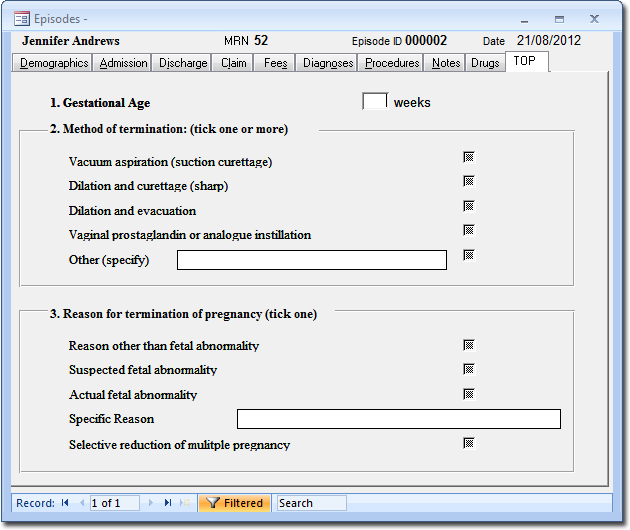This screenshot has height=530, width=630.
Task: Tick Reason other than fetal abnormality
Action: click(x=468, y=345)
